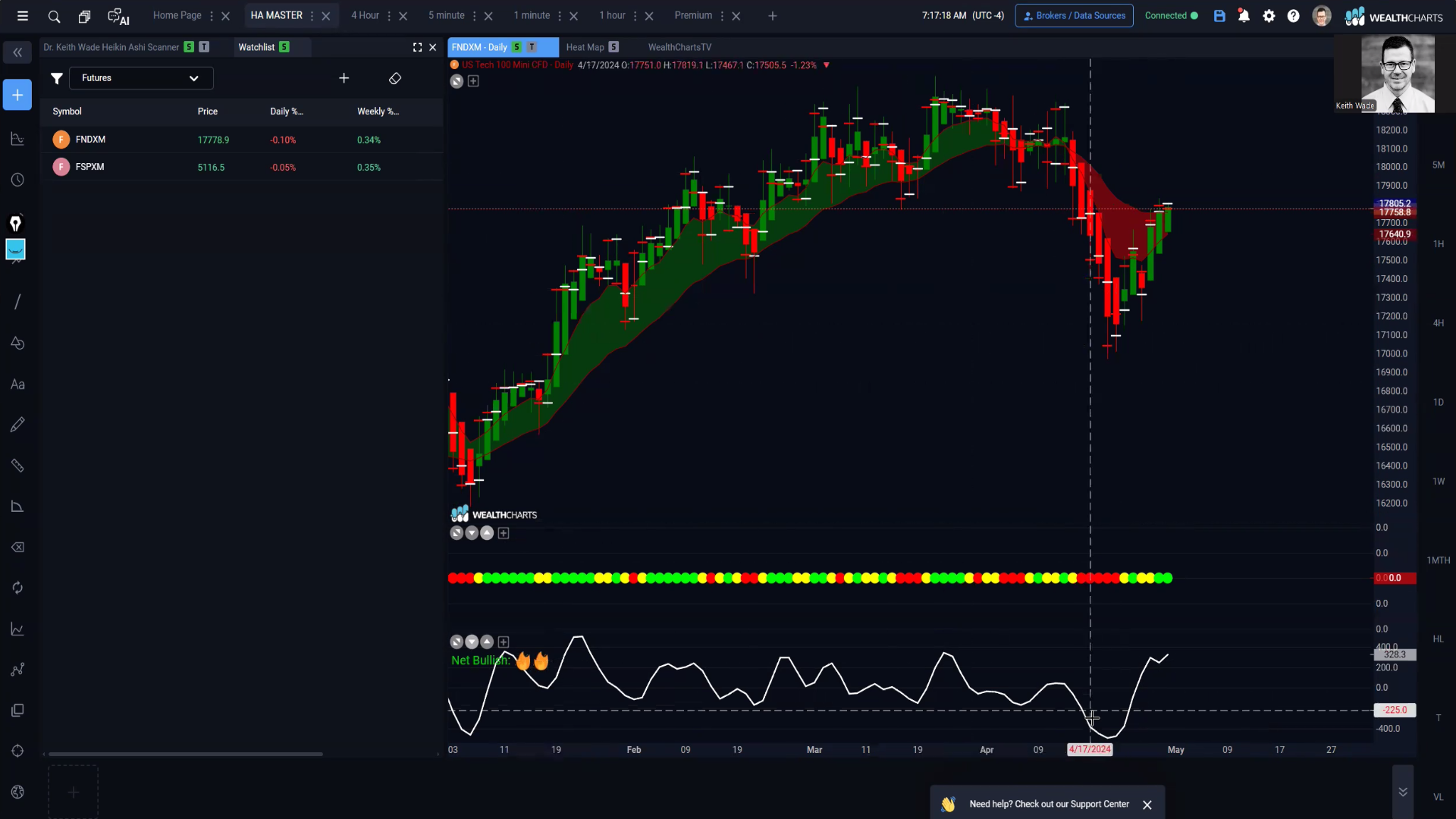This screenshot has width=1456, height=819.
Task: Click the Keith Wade webcam thumbnail
Action: pos(1385,74)
